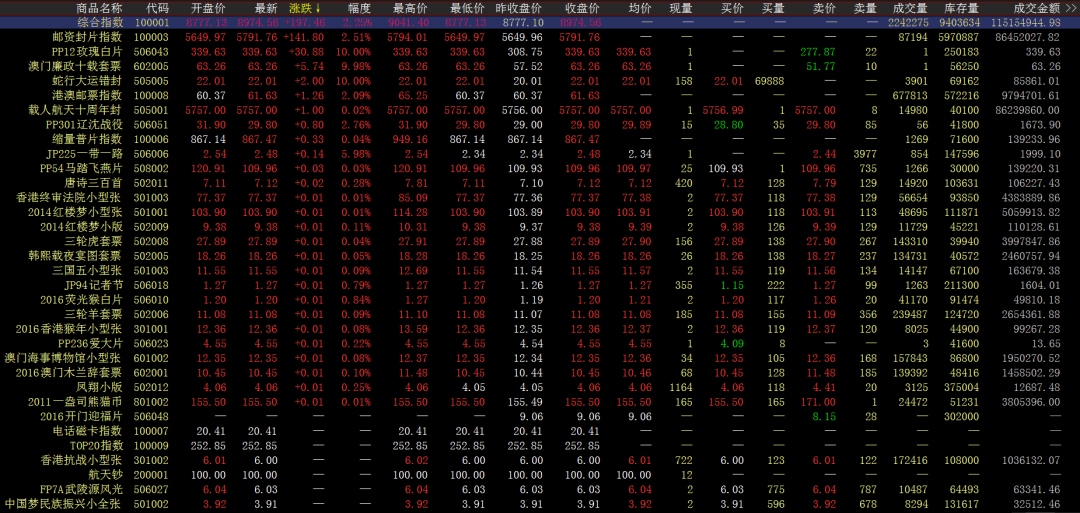Sort by 成交量 column header
Viewport: 1080px width, 513px height.
(909, 8)
